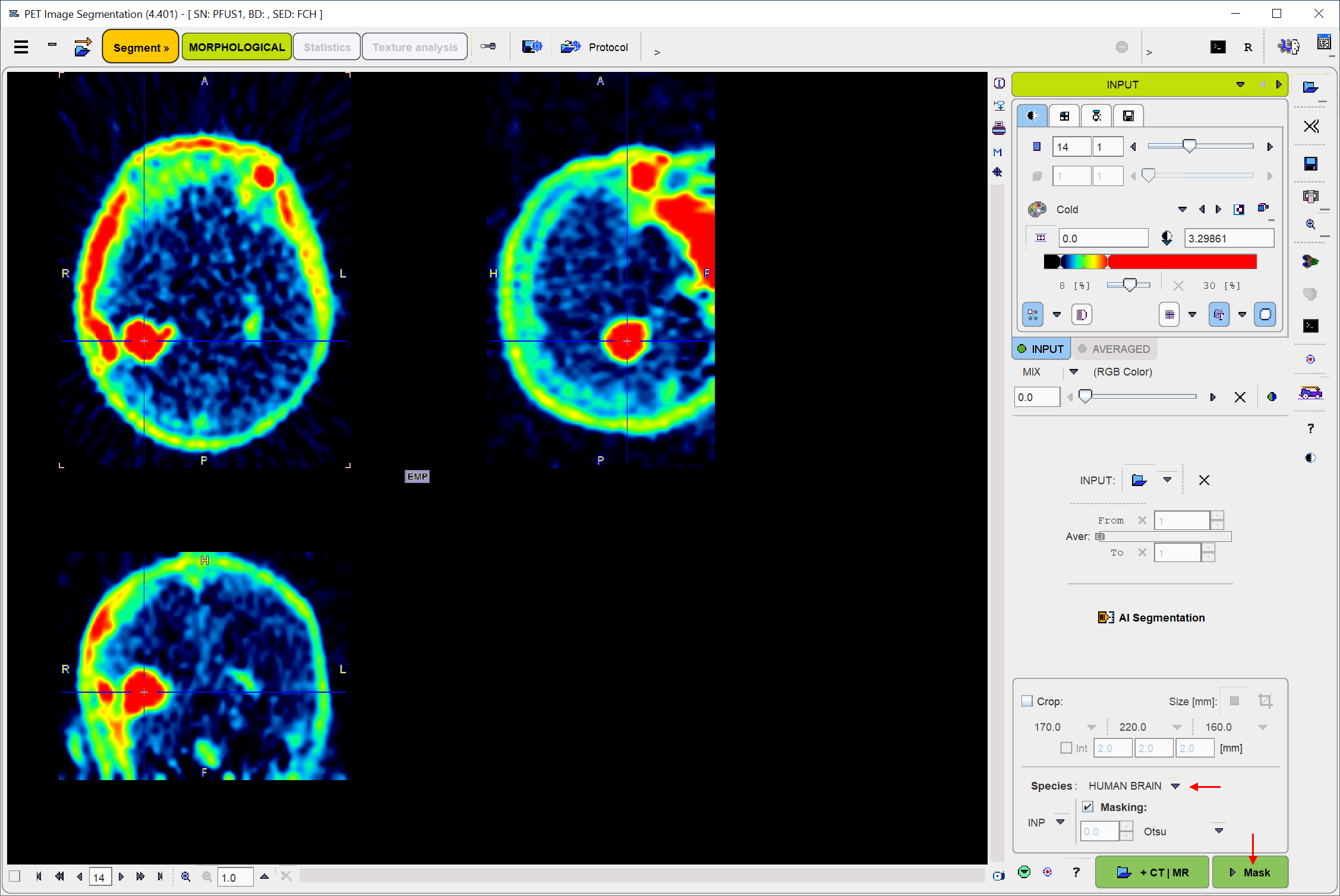Click the crossed-lines close icon in the right sidebar
The width and height of the screenshot is (1340, 896).
[1311, 126]
